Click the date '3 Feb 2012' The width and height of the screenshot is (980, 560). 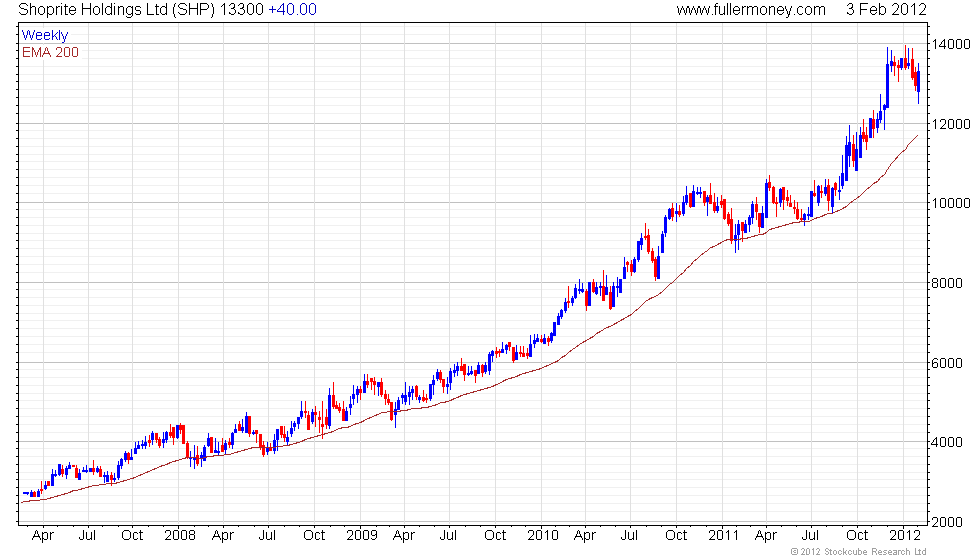point(886,9)
